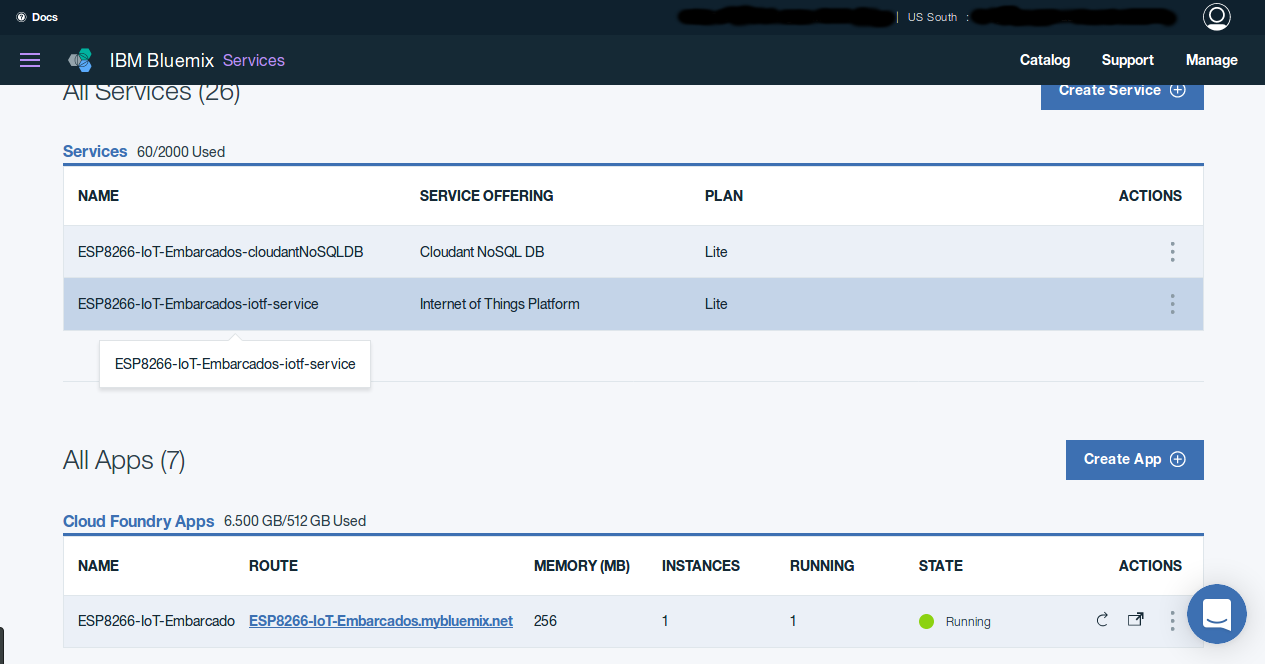Open the Cloud Foundry Apps heading link
The height and width of the screenshot is (664, 1265).
(x=138, y=521)
